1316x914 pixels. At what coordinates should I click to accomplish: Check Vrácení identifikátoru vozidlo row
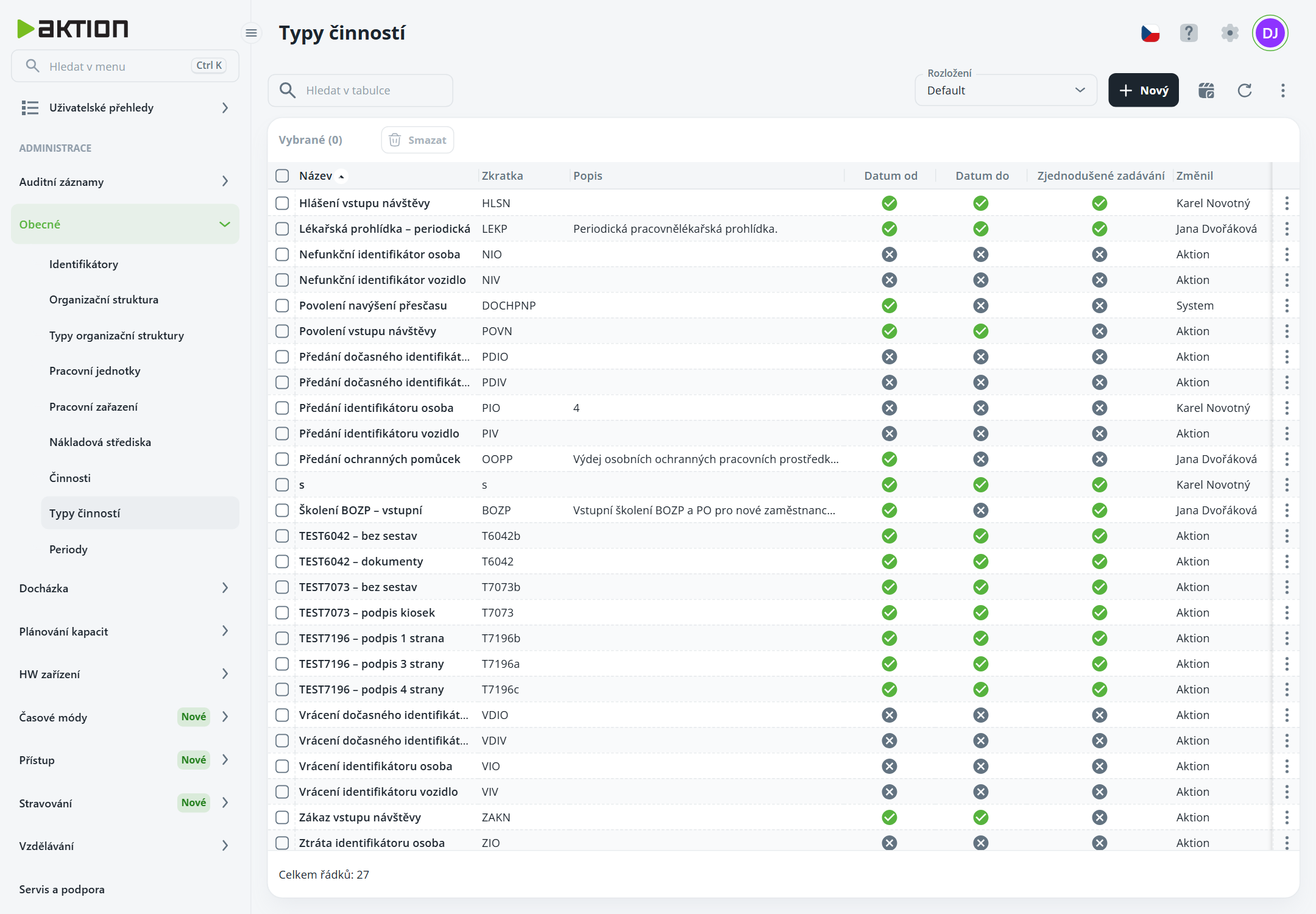click(x=282, y=792)
